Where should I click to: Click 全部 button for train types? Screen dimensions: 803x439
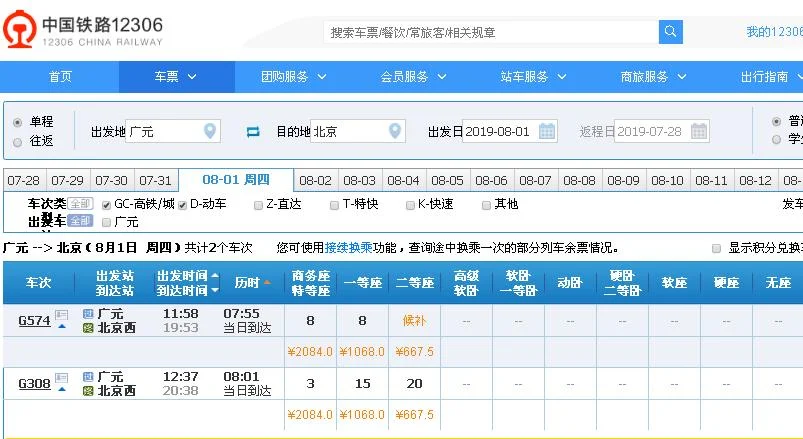(80, 203)
